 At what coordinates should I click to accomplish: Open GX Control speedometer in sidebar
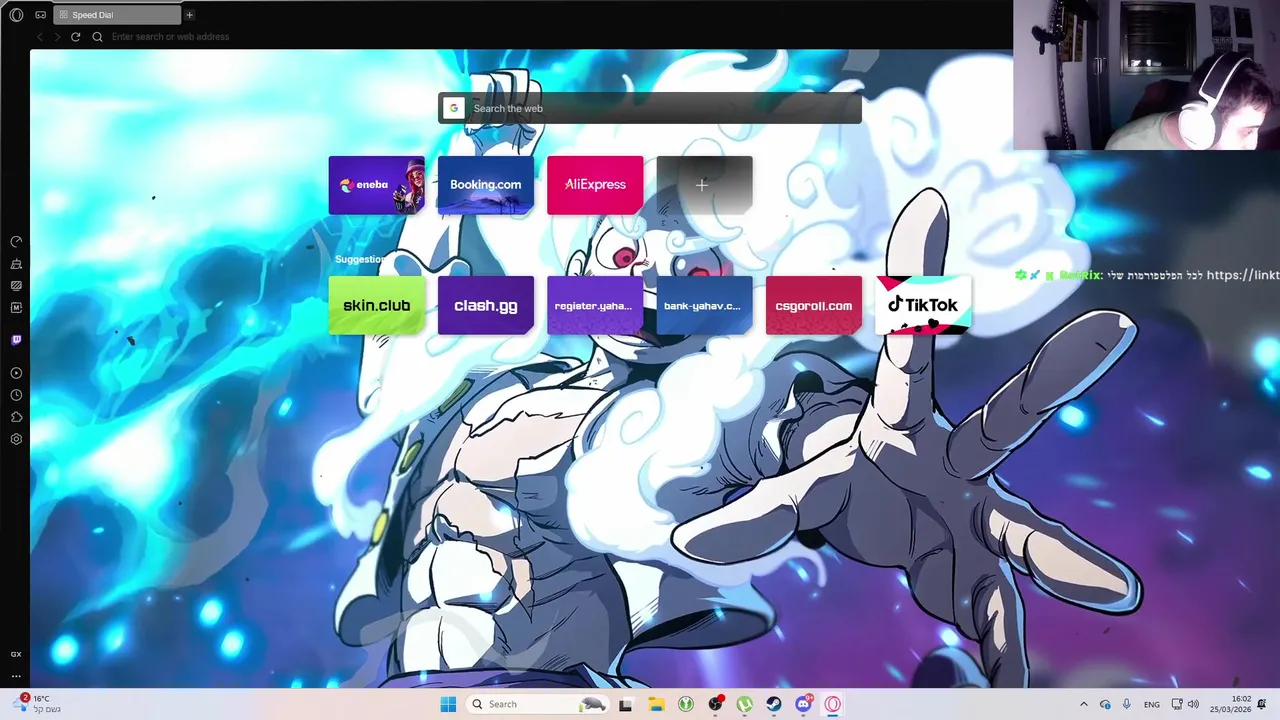[16, 242]
